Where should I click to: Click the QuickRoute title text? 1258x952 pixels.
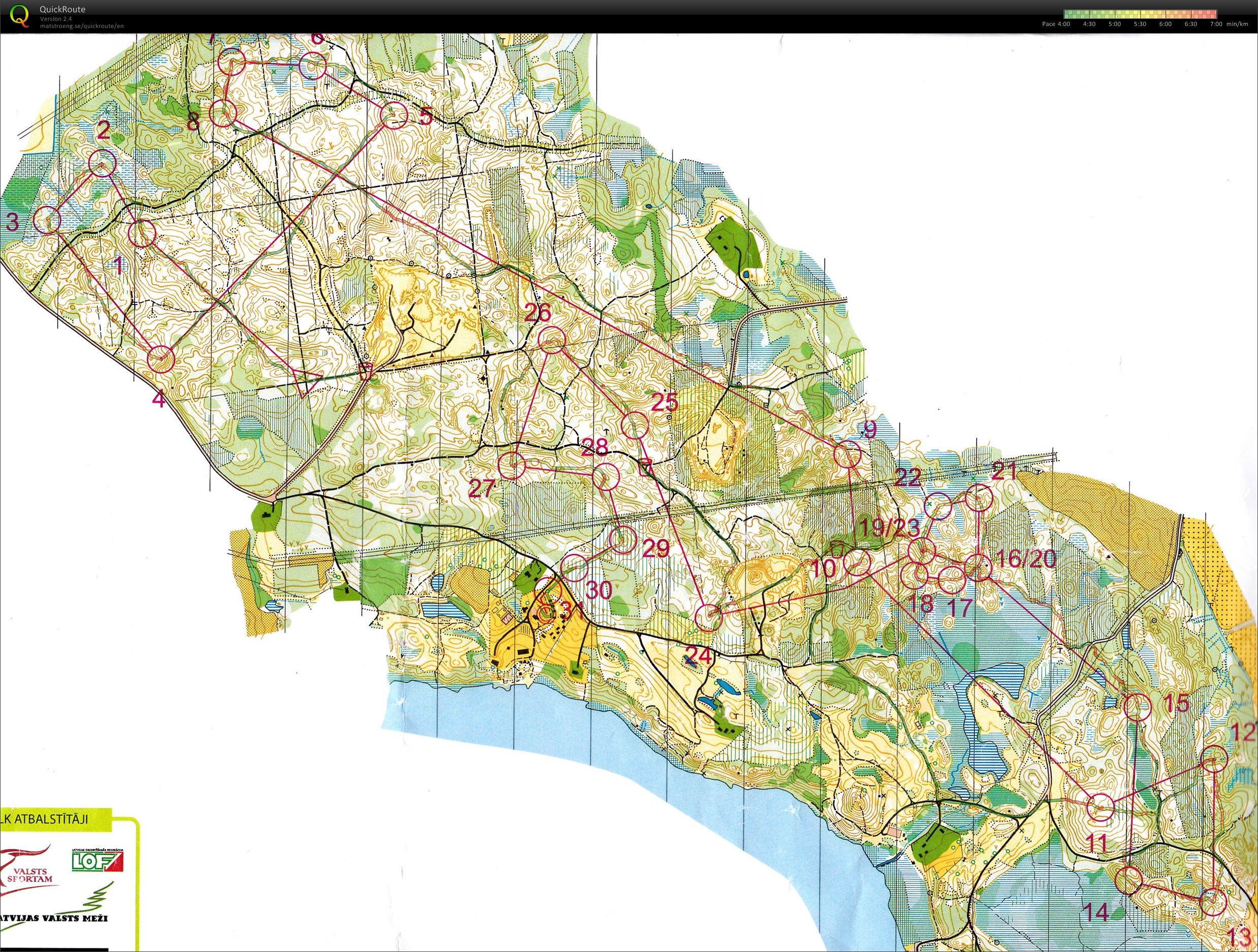[62, 9]
